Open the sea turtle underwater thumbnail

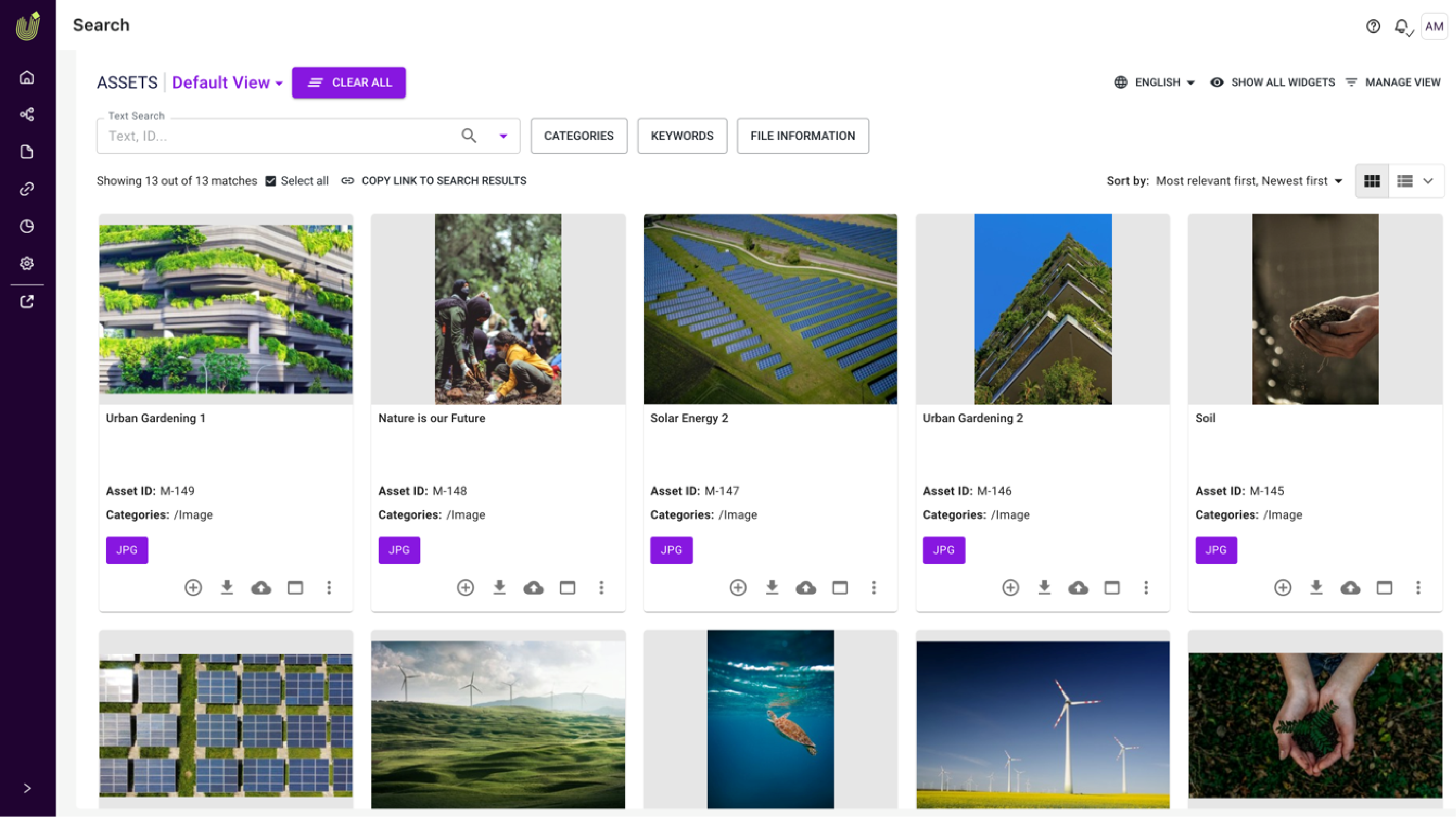[x=771, y=720]
